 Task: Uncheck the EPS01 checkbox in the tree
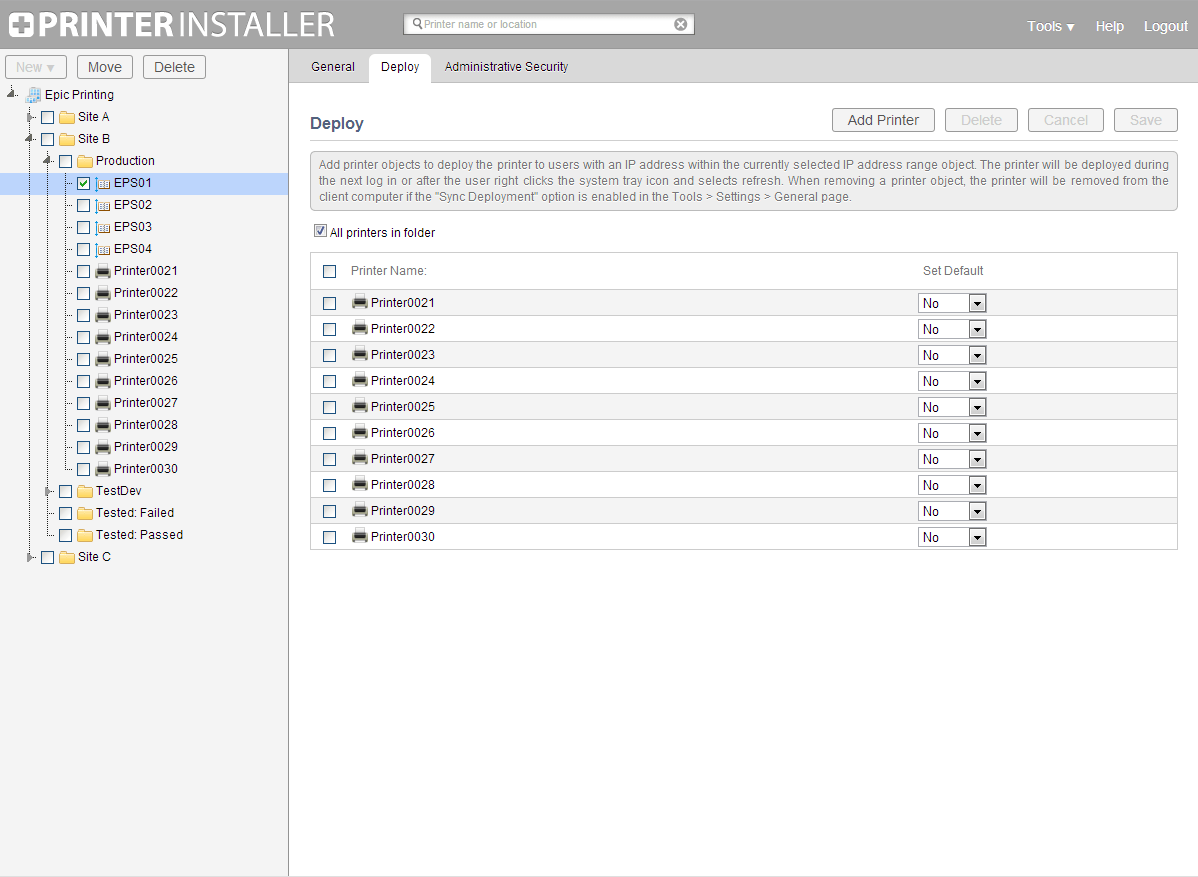(83, 183)
